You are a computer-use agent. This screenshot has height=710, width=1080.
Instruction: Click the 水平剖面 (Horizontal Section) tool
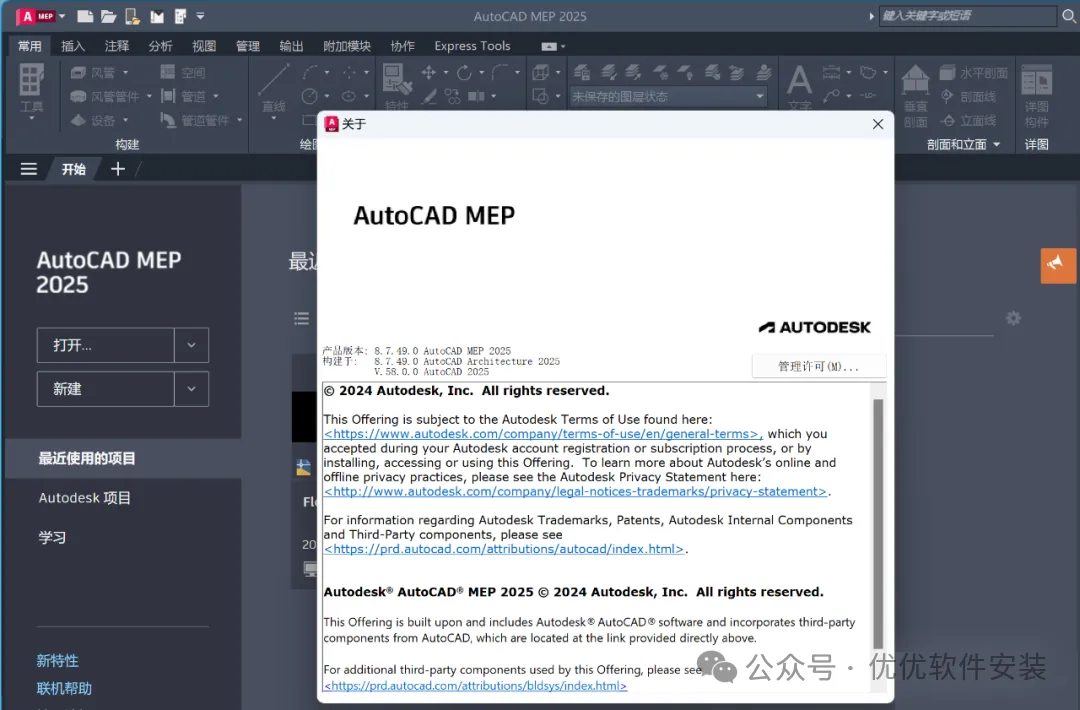973,72
